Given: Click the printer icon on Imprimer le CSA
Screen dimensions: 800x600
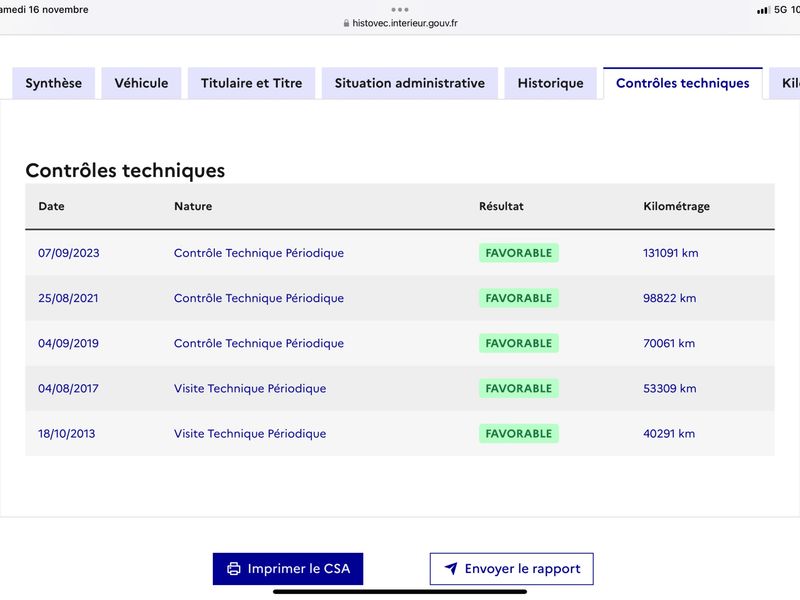Looking at the screenshot, I should pyautogui.click(x=234, y=568).
